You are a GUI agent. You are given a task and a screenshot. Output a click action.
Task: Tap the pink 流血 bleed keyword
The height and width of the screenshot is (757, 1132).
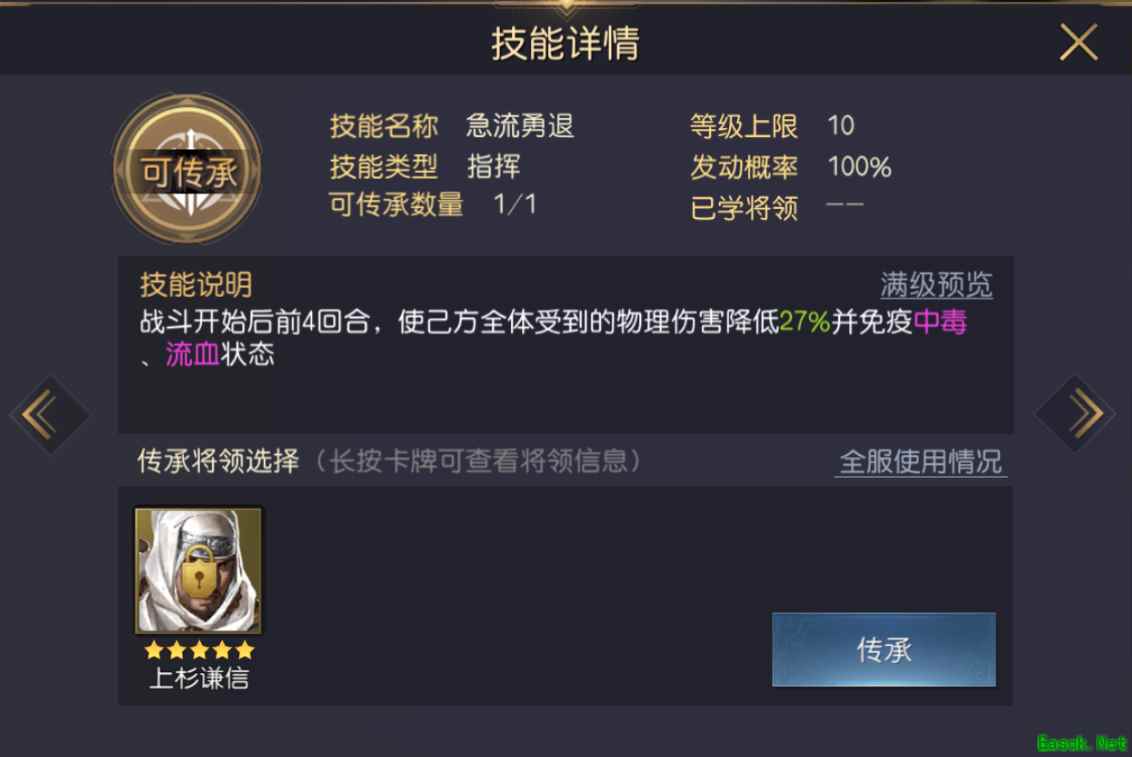193,354
